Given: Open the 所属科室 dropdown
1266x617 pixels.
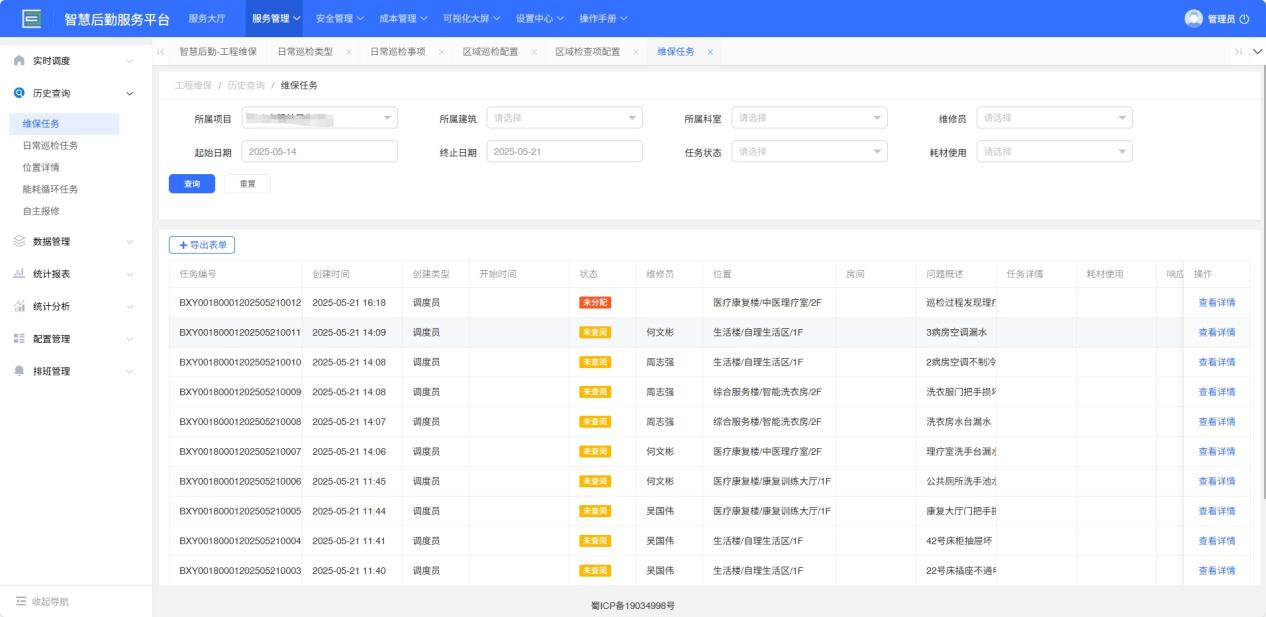Looking at the screenshot, I should tap(809, 118).
